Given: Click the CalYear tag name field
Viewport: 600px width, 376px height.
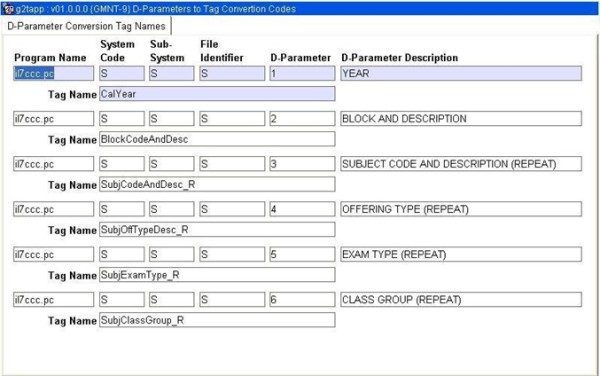Looking at the screenshot, I should (x=217, y=94).
